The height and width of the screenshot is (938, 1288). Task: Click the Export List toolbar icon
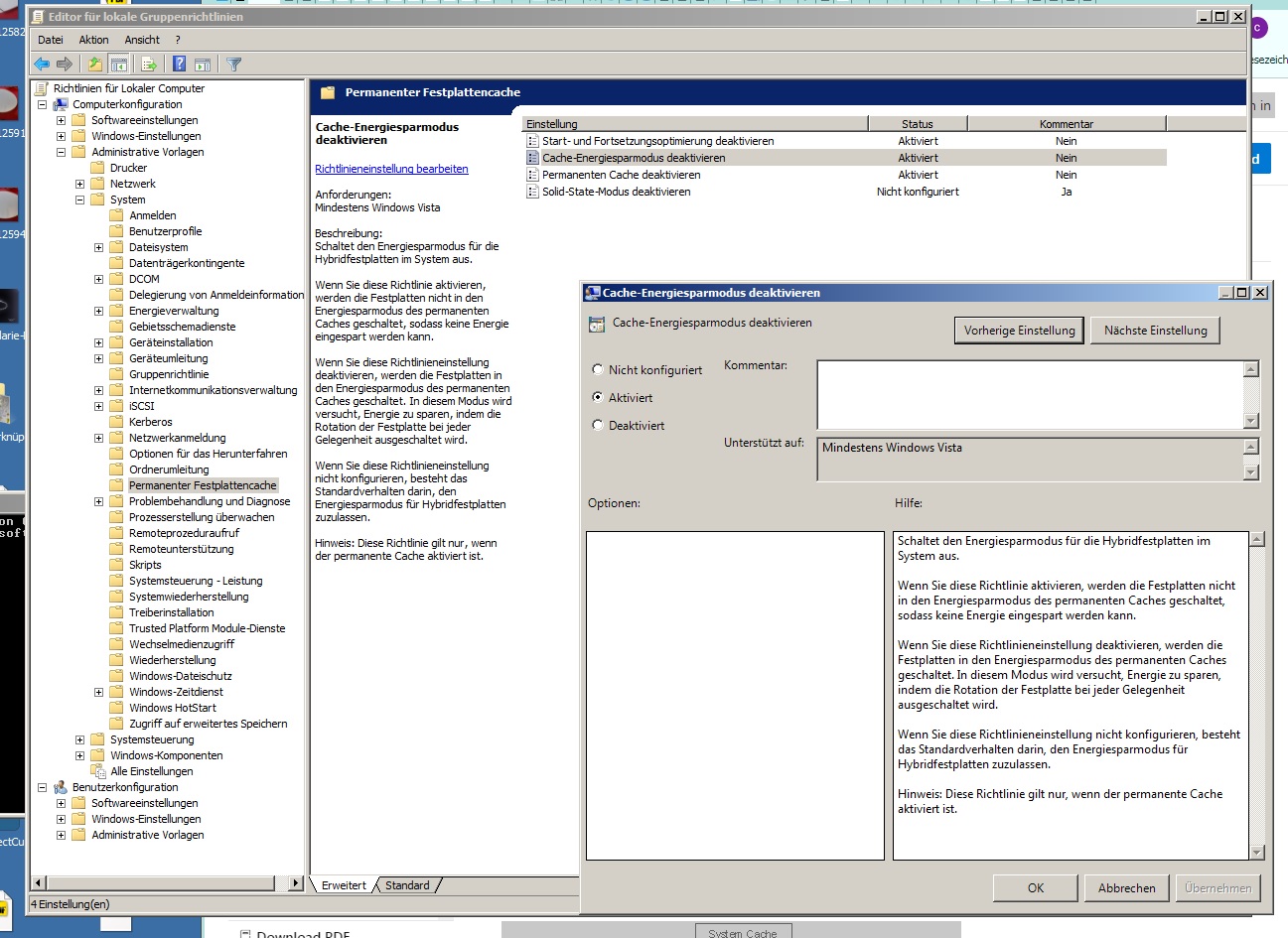click(x=149, y=65)
